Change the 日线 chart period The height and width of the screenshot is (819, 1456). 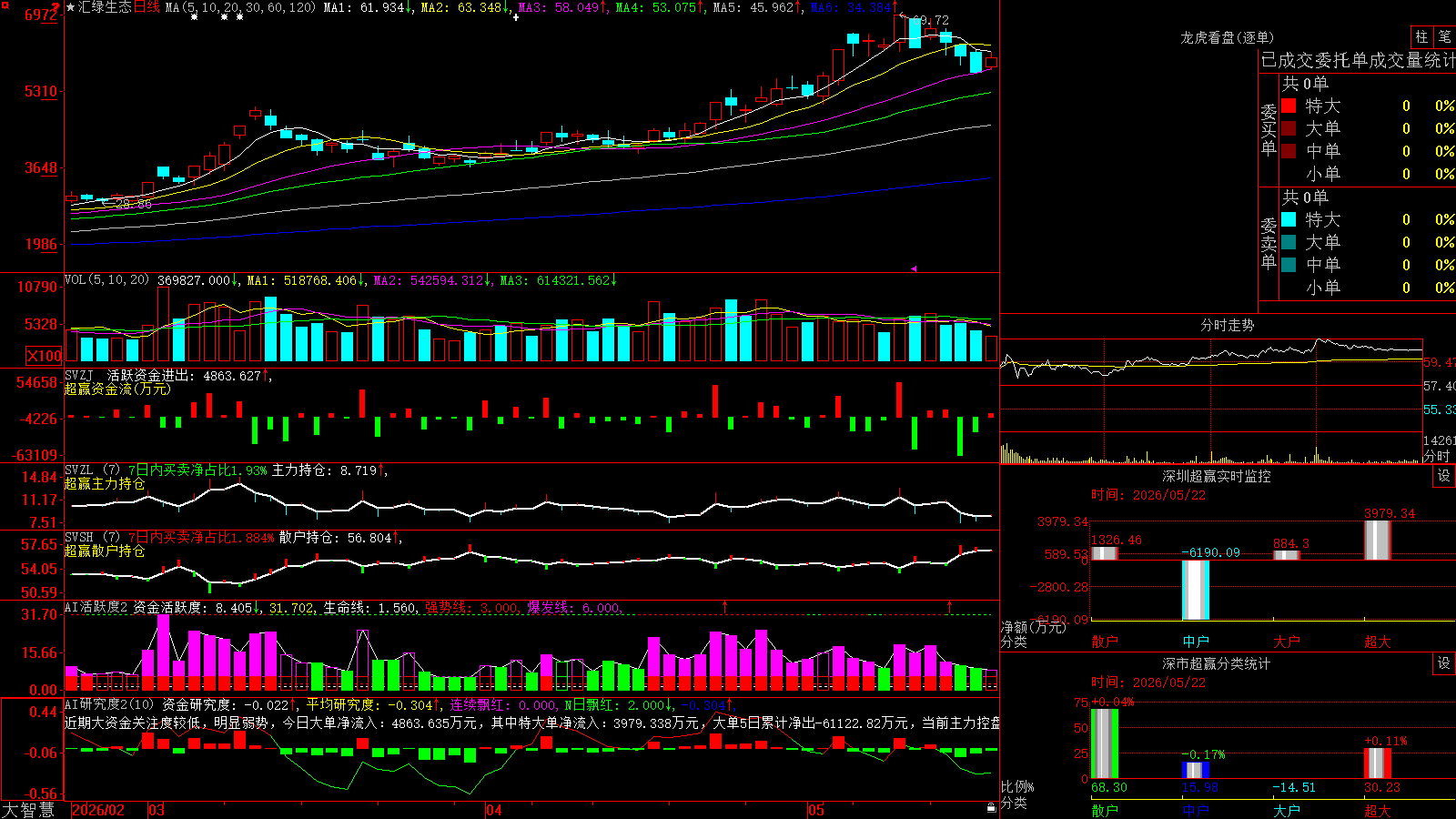pyautogui.click(x=147, y=7)
